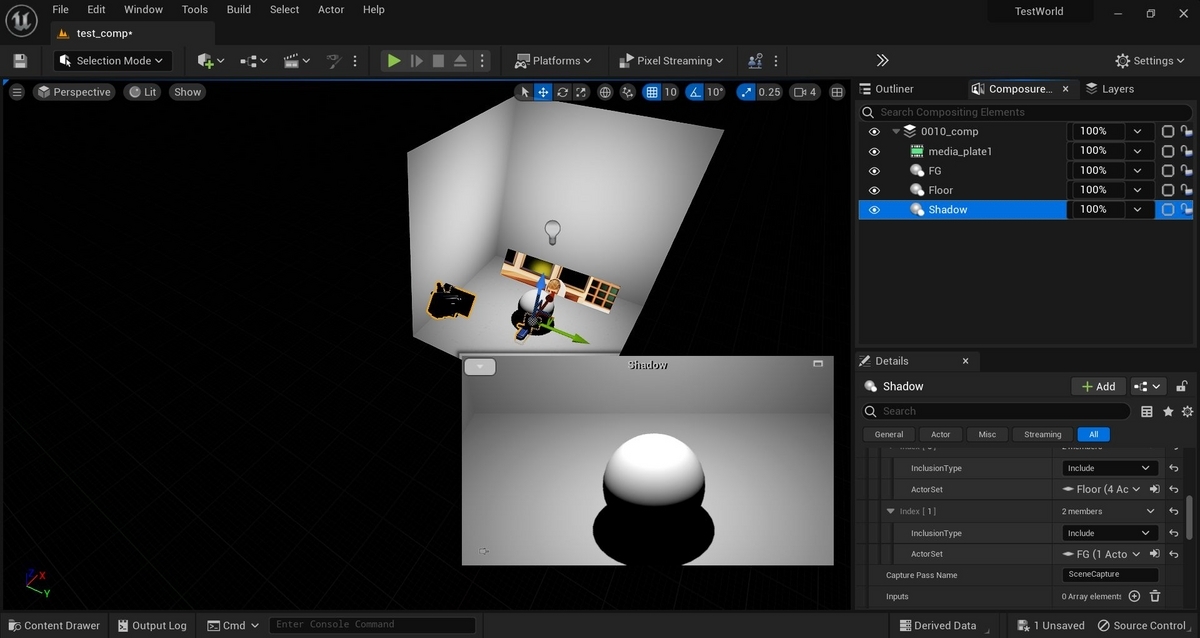Select the translate gizmo tool in viewport

[x=543, y=92]
